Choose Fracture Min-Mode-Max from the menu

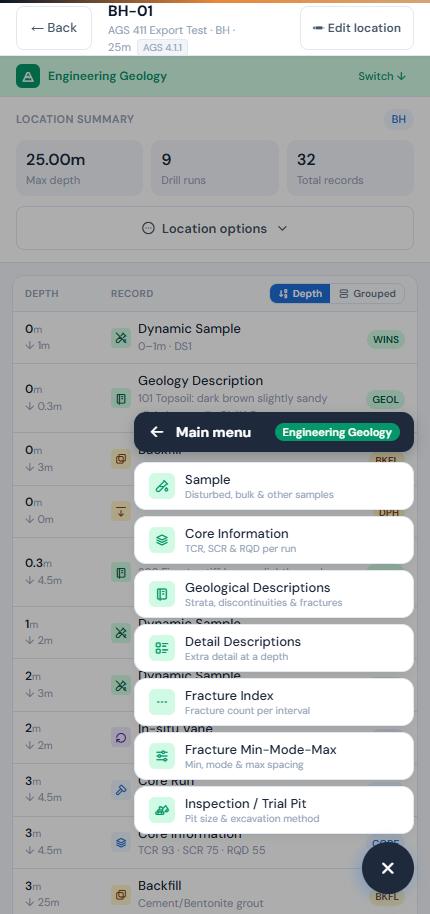(274, 756)
